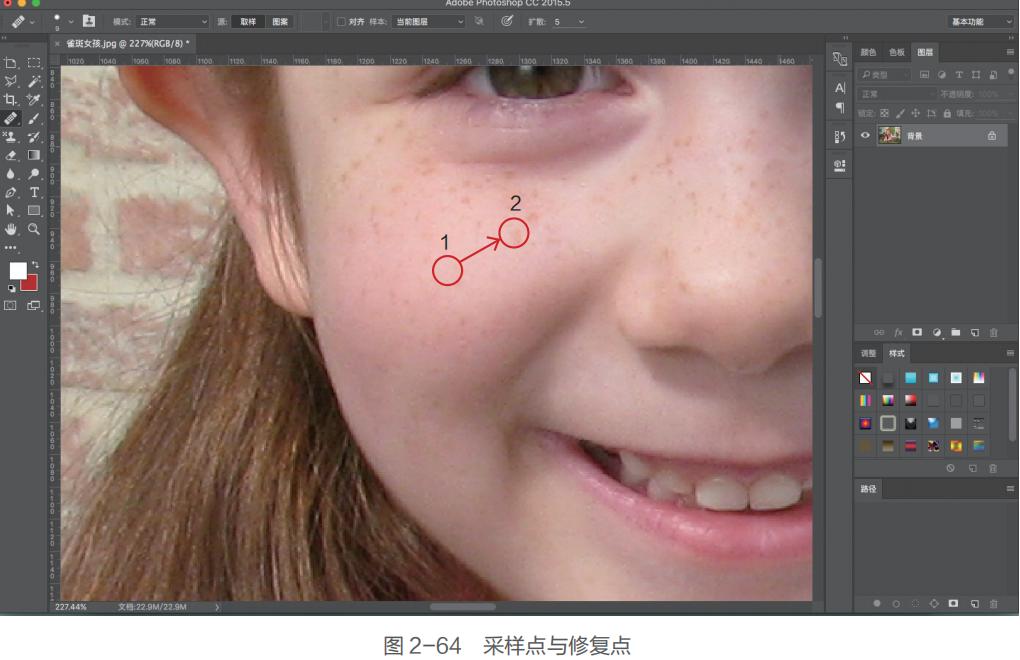Switch to the 色板 (Swatches) tab
This screenshot has width=1020, height=660.
point(896,52)
